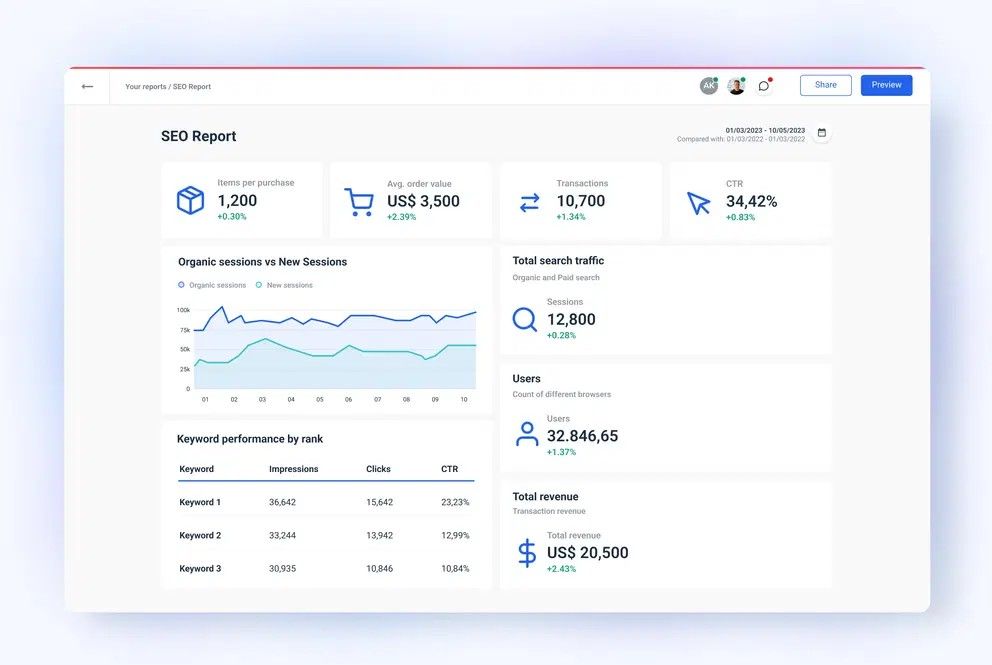The image size is (992, 665).
Task: Sort table by Clicks column header
Action: pyautogui.click(x=378, y=469)
